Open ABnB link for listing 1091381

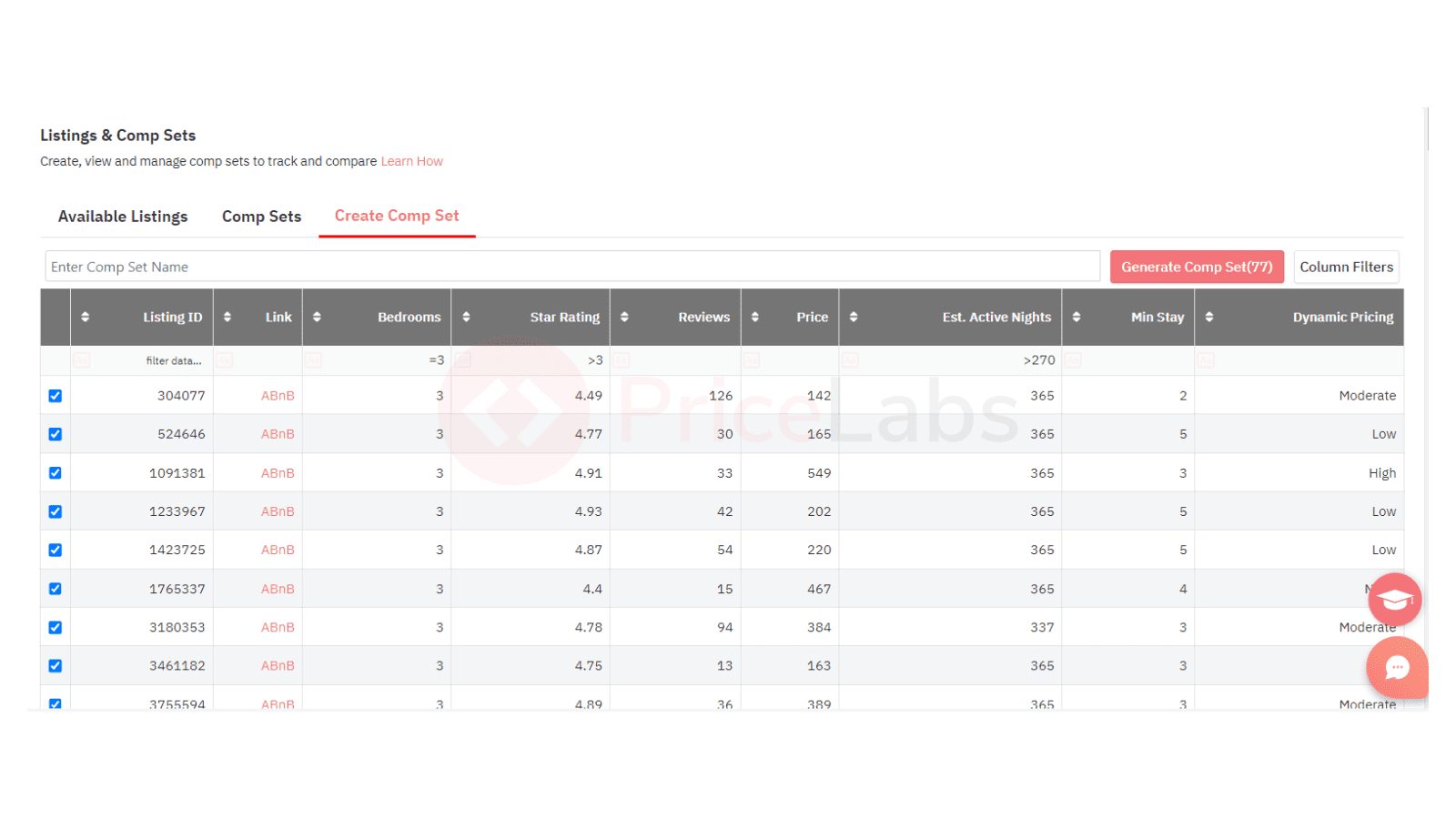coord(278,473)
